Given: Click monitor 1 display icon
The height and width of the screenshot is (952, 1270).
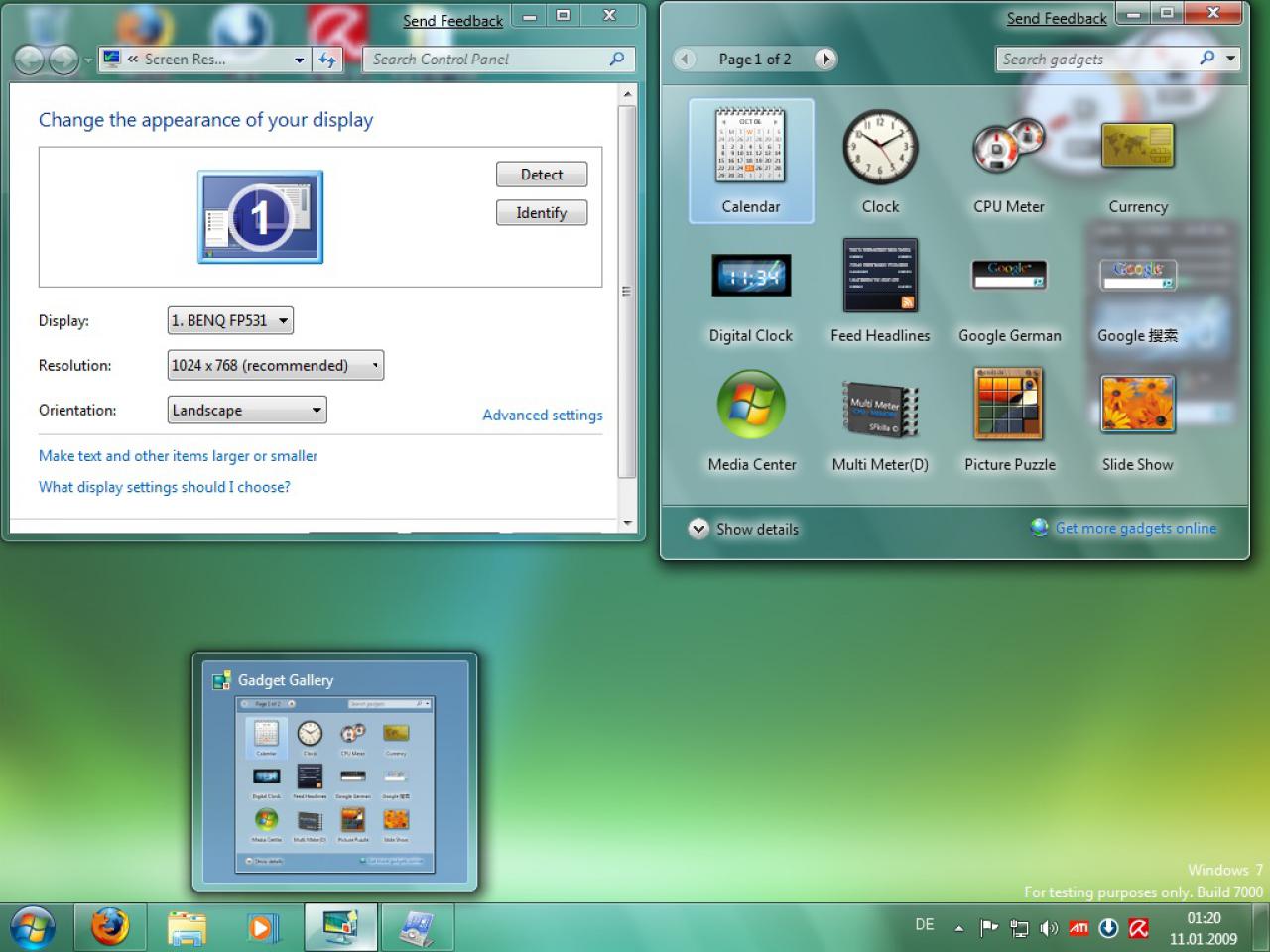Looking at the screenshot, I should click(x=260, y=216).
